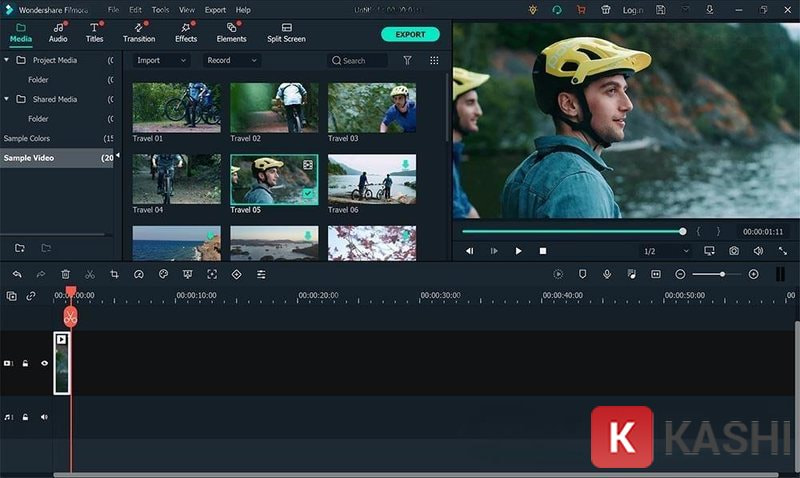Viewport: 800px width, 478px height.
Task: Click the timeline zoom slider
Action: click(x=716, y=274)
